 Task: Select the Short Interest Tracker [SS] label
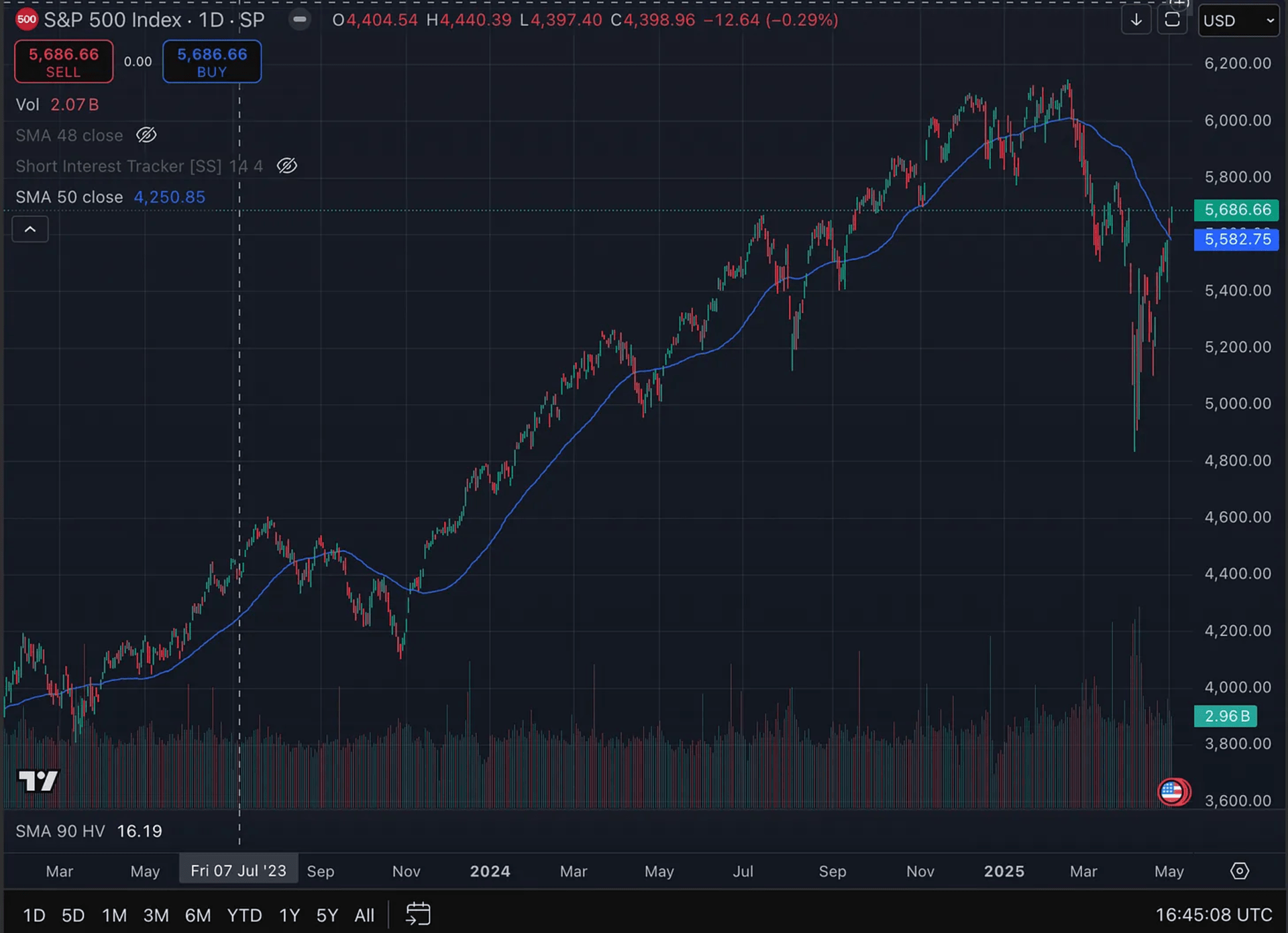point(139,166)
